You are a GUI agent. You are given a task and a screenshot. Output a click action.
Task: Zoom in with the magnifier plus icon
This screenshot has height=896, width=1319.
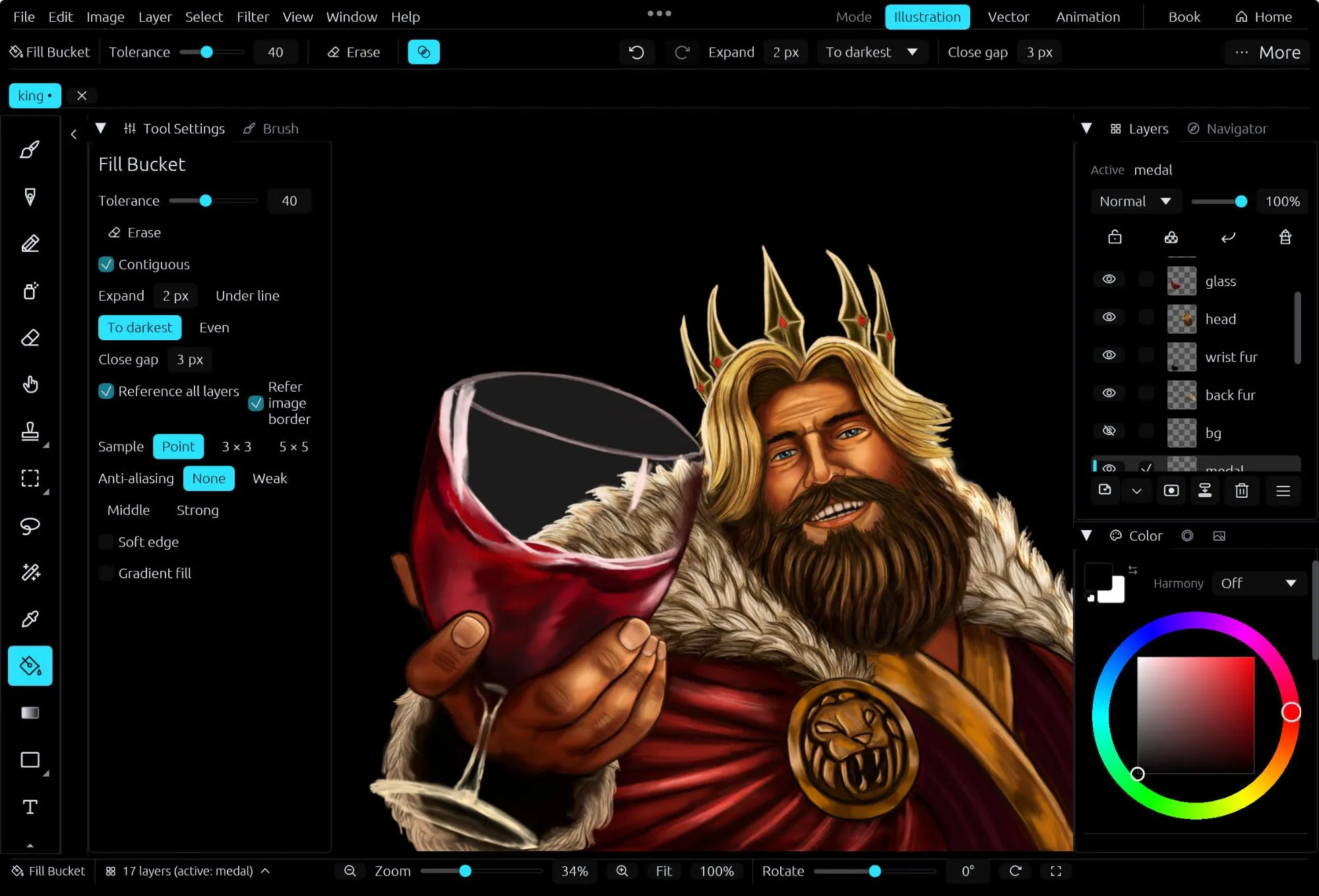622,871
